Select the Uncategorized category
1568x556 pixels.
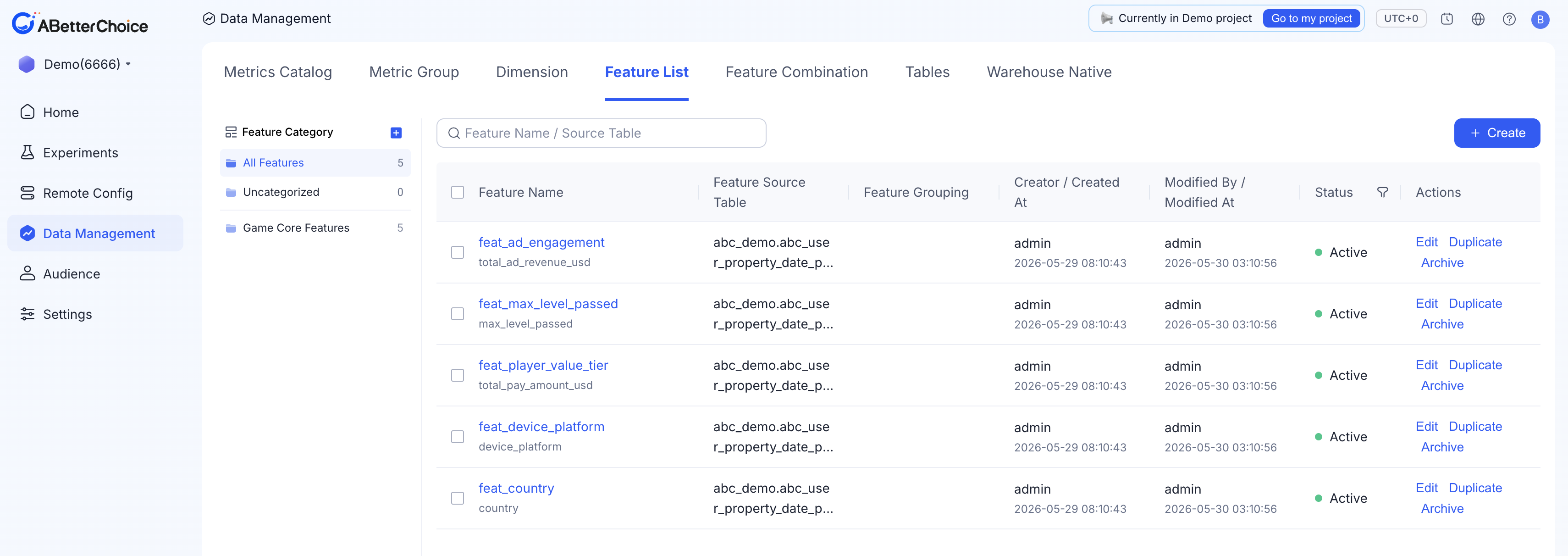coord(315,192)
